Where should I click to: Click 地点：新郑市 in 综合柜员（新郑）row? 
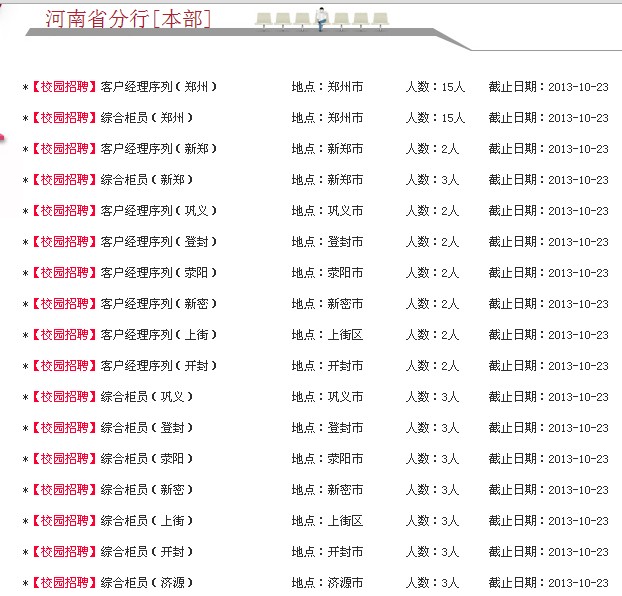click(327, 179)
